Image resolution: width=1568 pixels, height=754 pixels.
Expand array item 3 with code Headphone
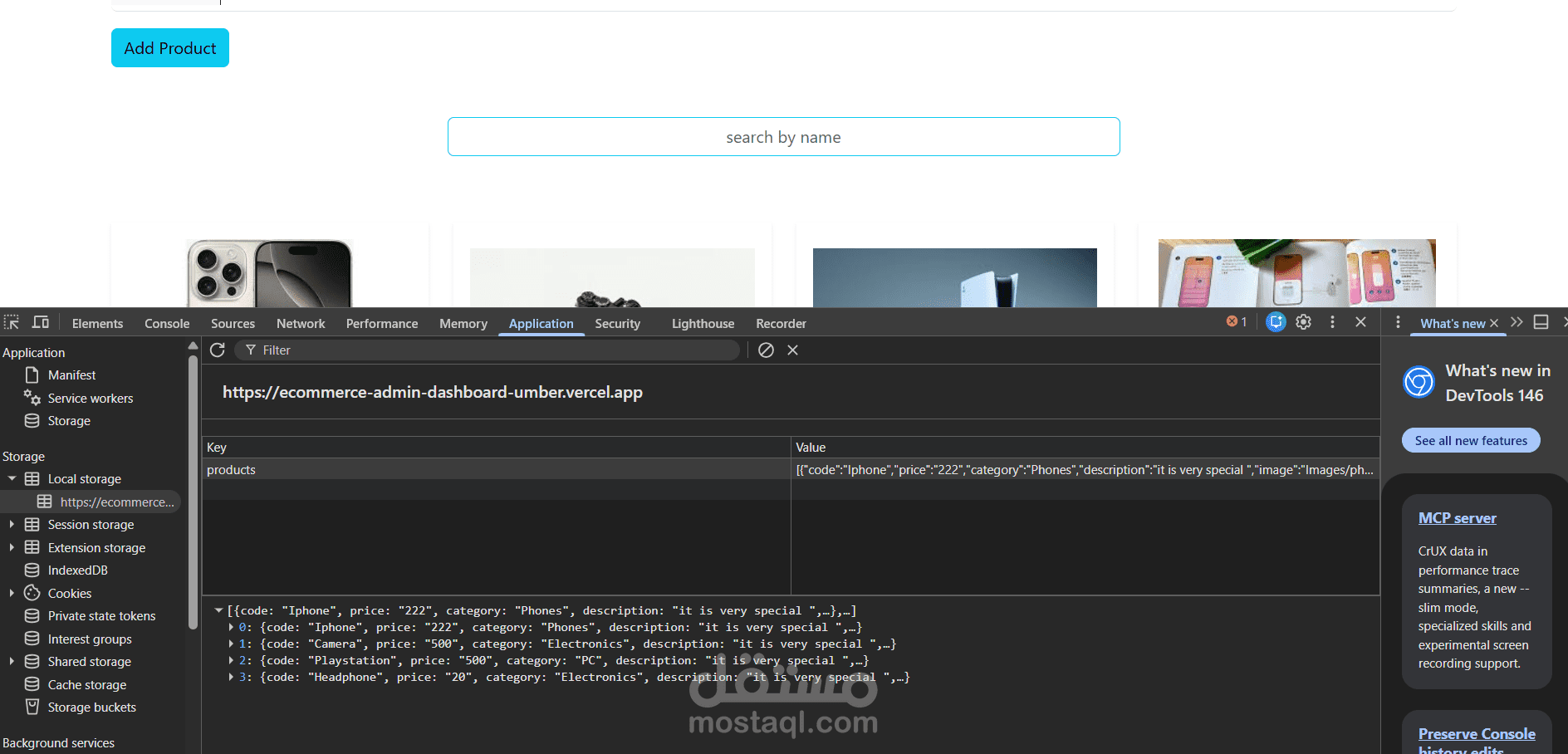click(x=231, y=678)
